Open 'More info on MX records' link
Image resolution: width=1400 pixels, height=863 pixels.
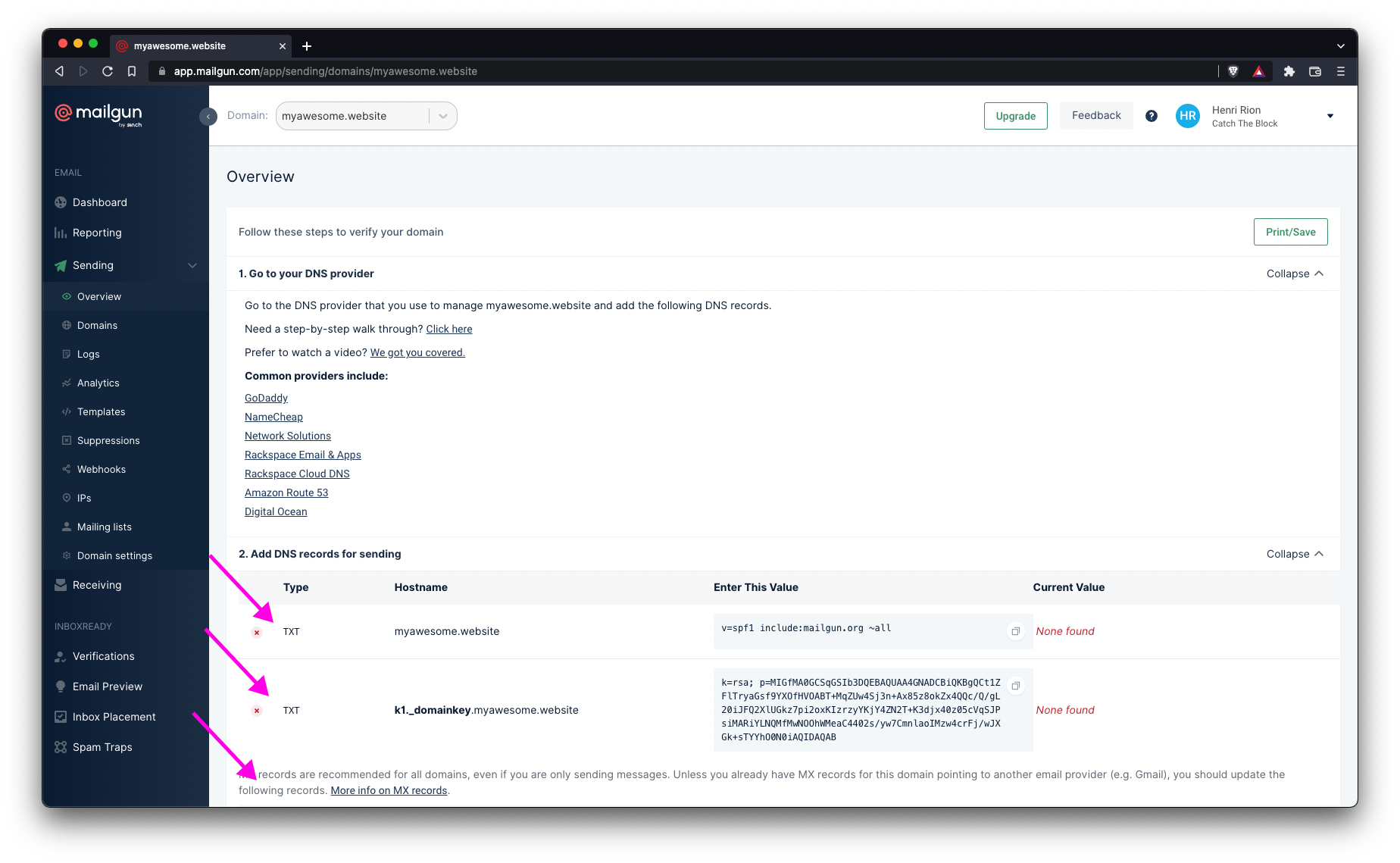389,790
